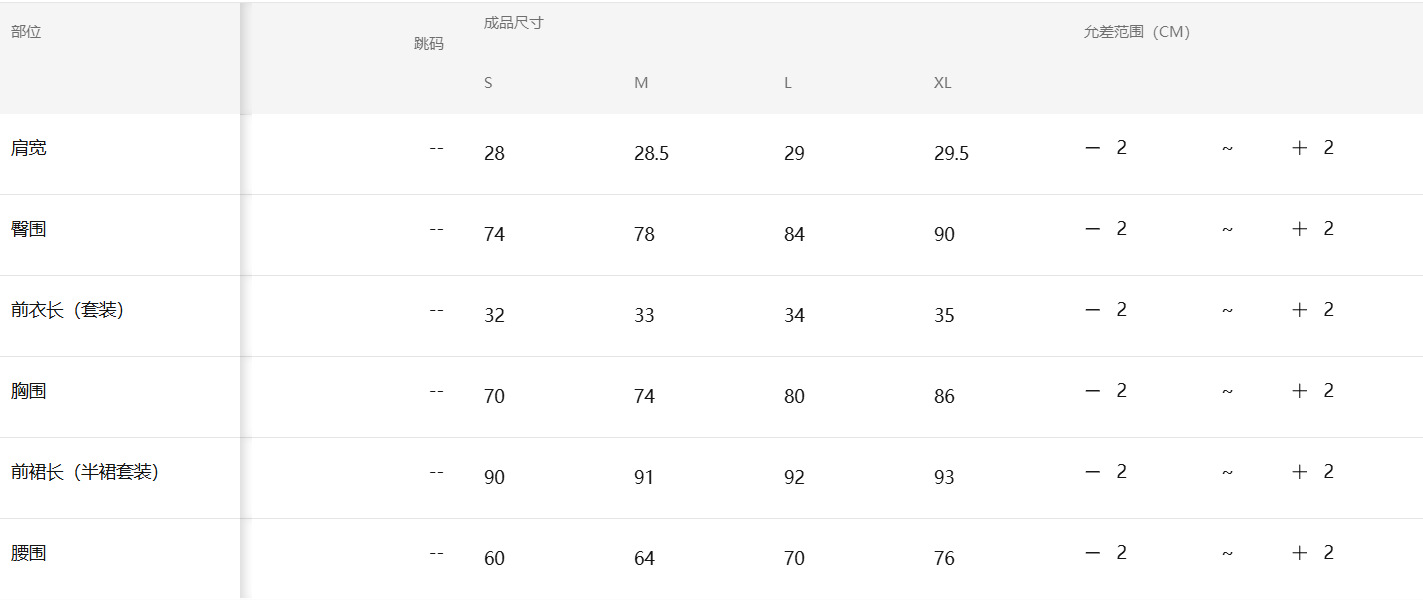Select the M size column header

641,83
